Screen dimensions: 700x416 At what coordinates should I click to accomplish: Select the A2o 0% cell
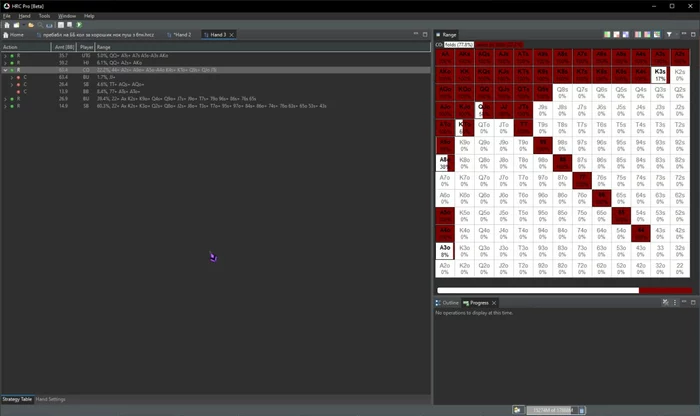[x=445, y=268]
